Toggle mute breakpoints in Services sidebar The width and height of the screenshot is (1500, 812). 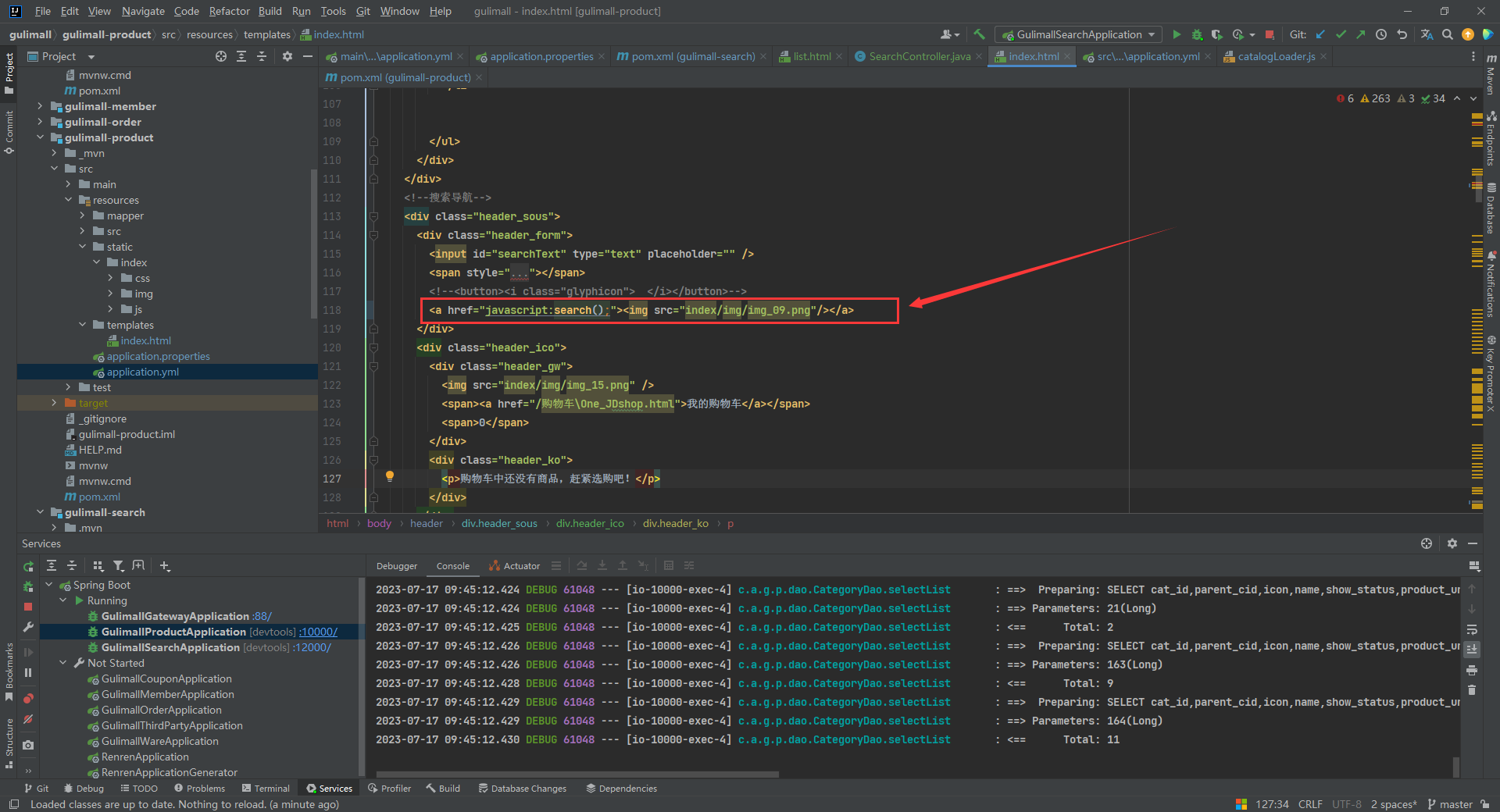tap(28, 719)
